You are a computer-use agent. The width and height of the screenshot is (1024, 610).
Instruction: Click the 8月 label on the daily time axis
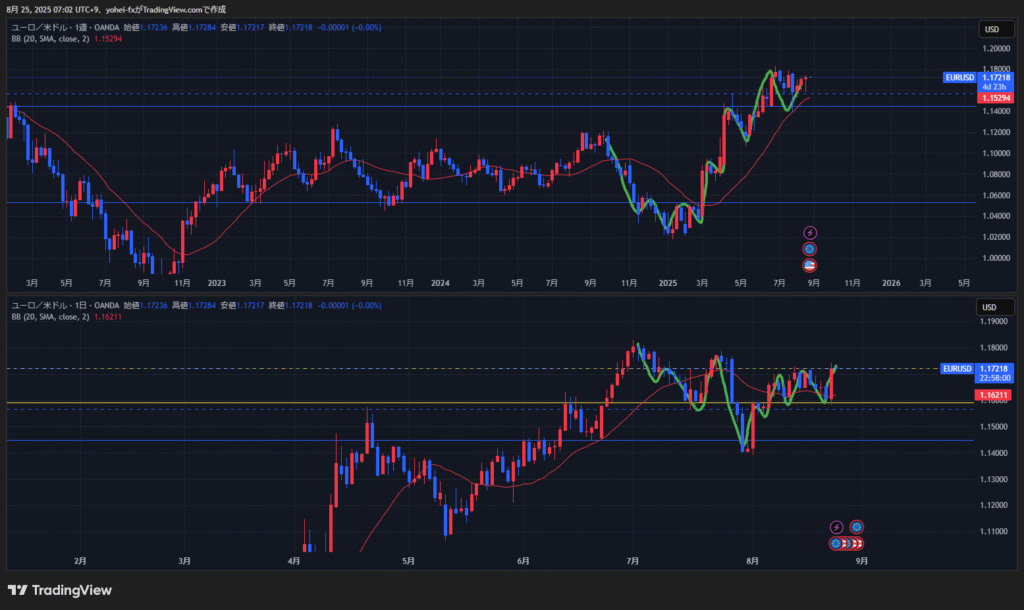coord(753,561)
